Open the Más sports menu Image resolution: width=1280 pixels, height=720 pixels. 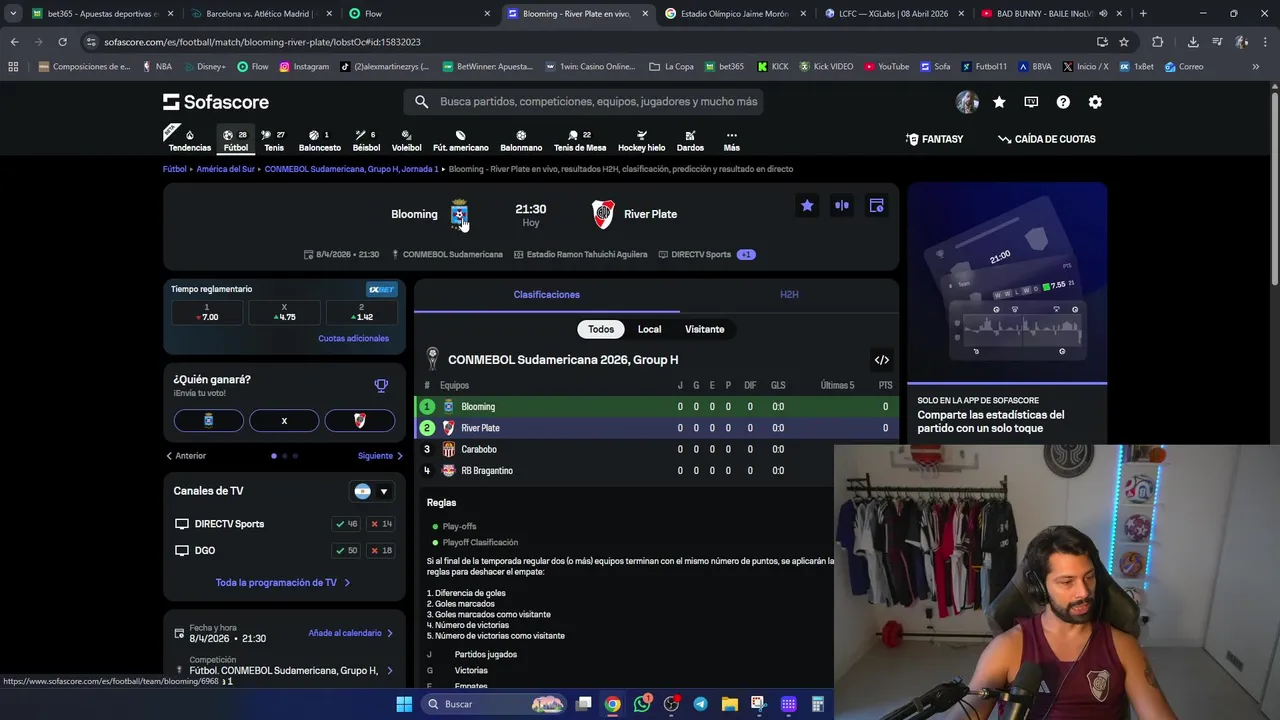[x=731, y=140]
